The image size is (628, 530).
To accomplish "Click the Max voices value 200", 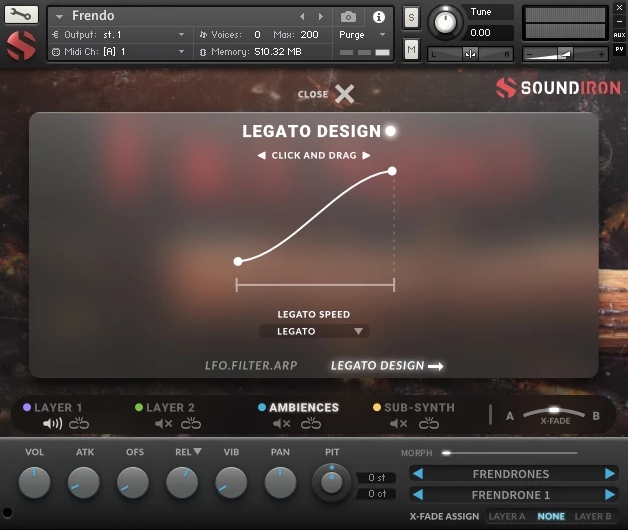I will click(310, 35).
